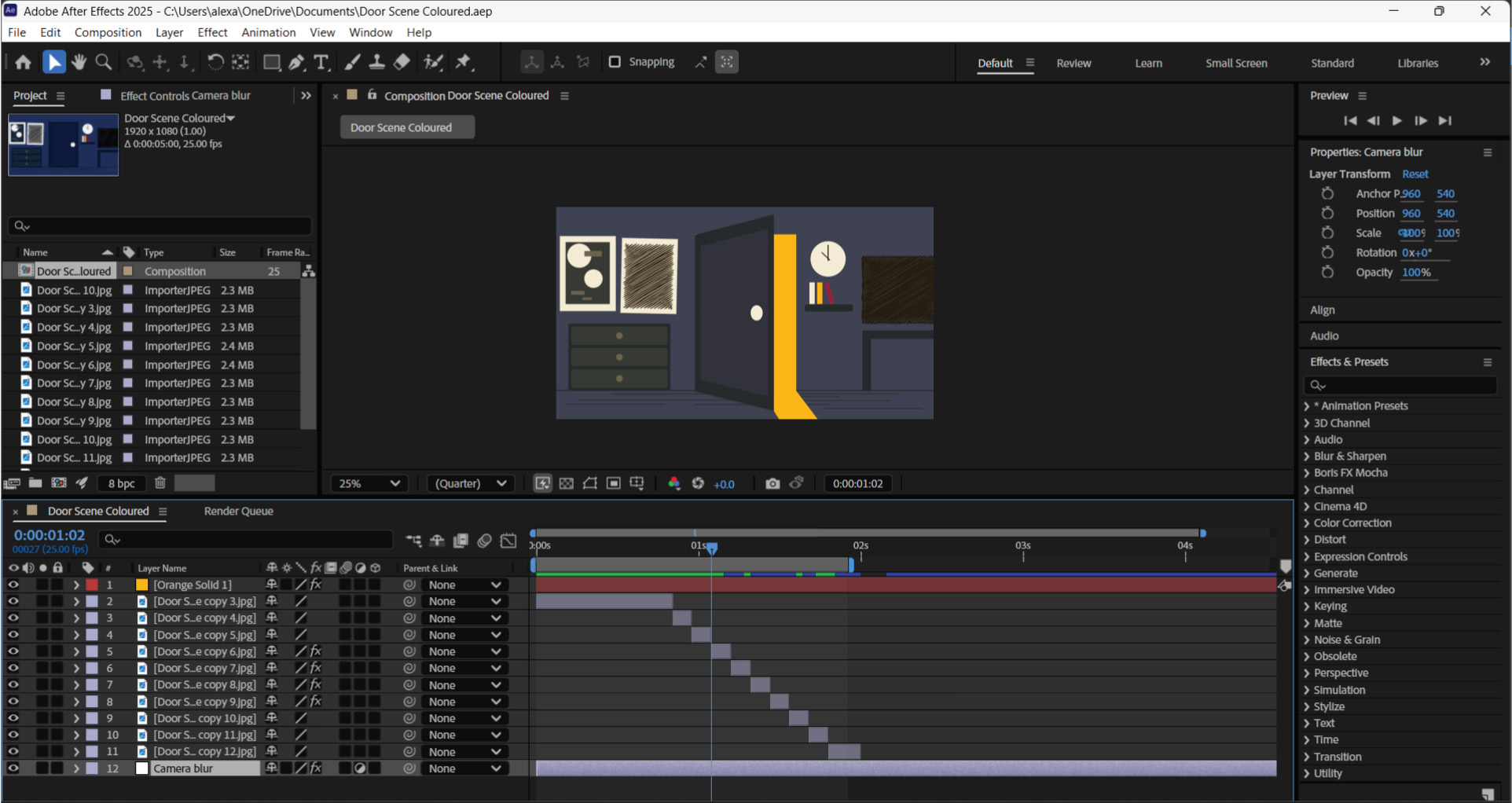The image size is (1512, 803).
Task: Open the Layer menu
Action: (x=169, y=32)
